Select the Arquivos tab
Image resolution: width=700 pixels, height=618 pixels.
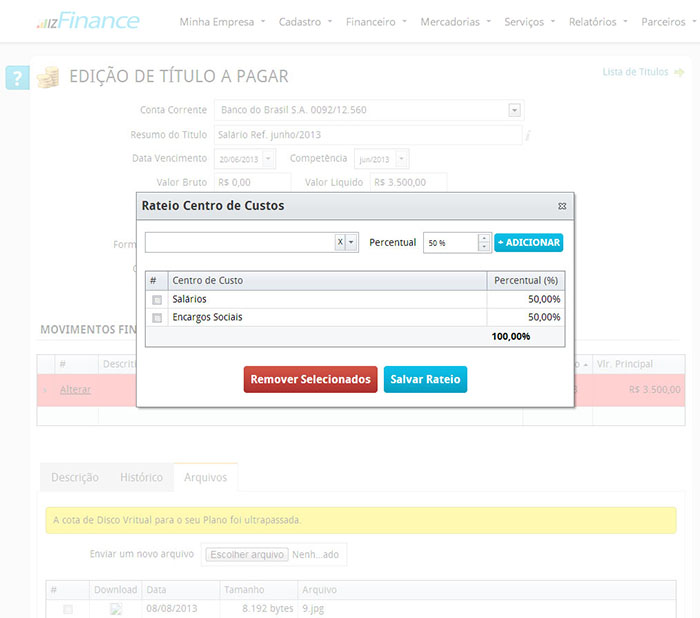tap(205, 477)
